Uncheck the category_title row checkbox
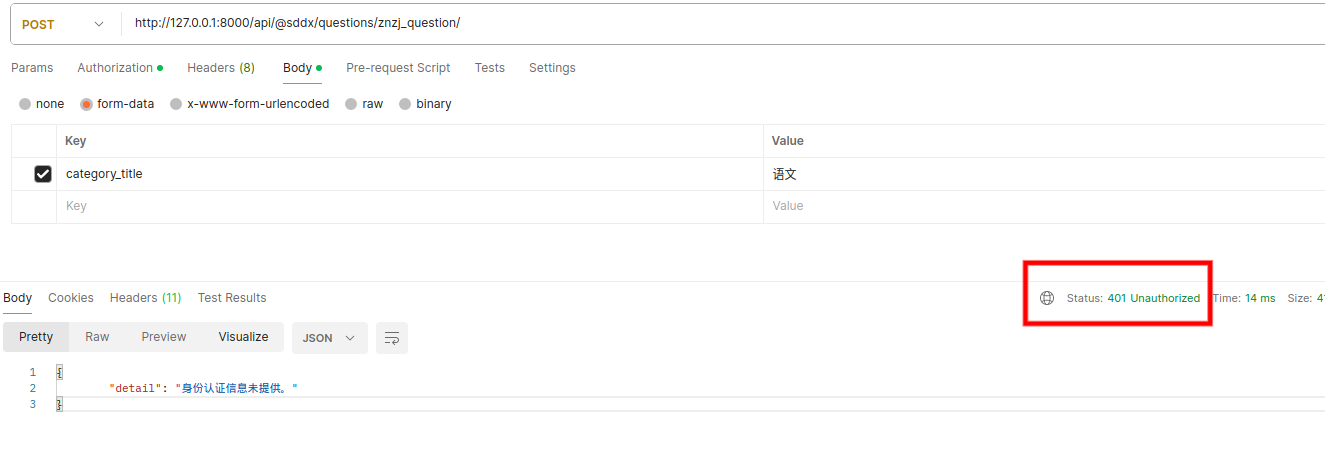Image resolution: width=1325 pixels, height=473 pixels. point(43,174)
